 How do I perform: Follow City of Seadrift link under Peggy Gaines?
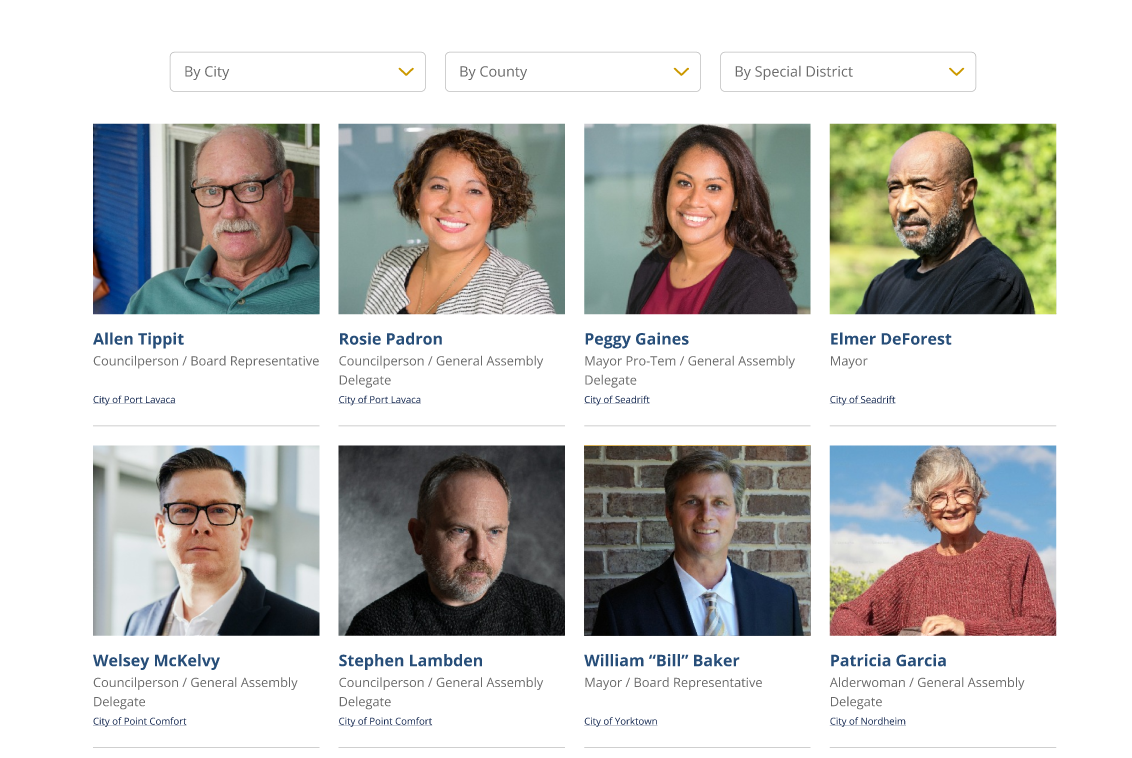[x=617, y=399]
